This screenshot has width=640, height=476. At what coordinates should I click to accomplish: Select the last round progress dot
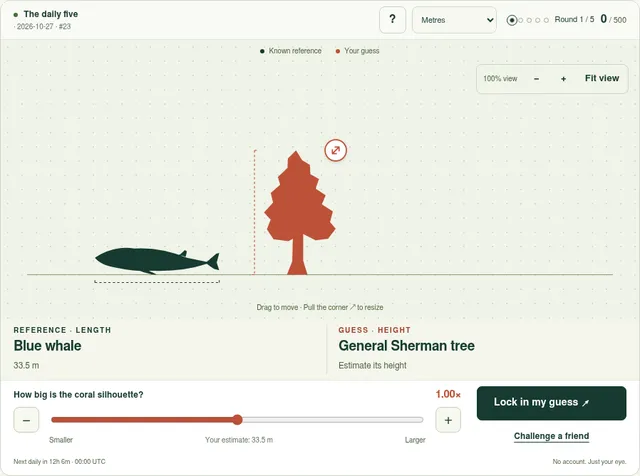(x=546, y=20)
